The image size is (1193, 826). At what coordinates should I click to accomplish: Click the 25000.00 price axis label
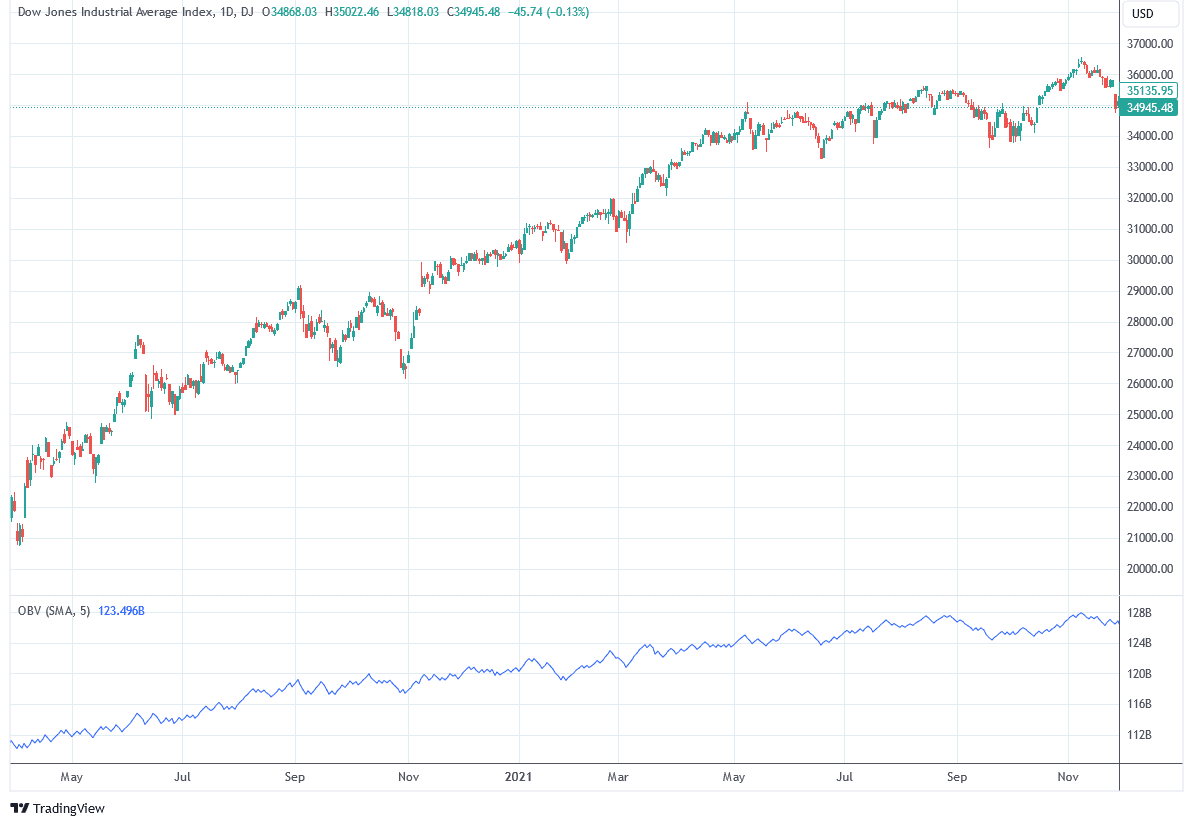(1149, 415)
